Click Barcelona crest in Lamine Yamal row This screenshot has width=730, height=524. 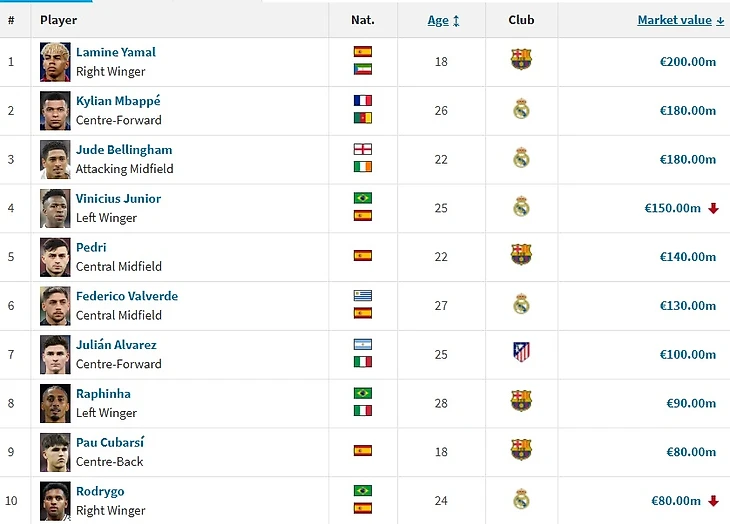(521, 60)
